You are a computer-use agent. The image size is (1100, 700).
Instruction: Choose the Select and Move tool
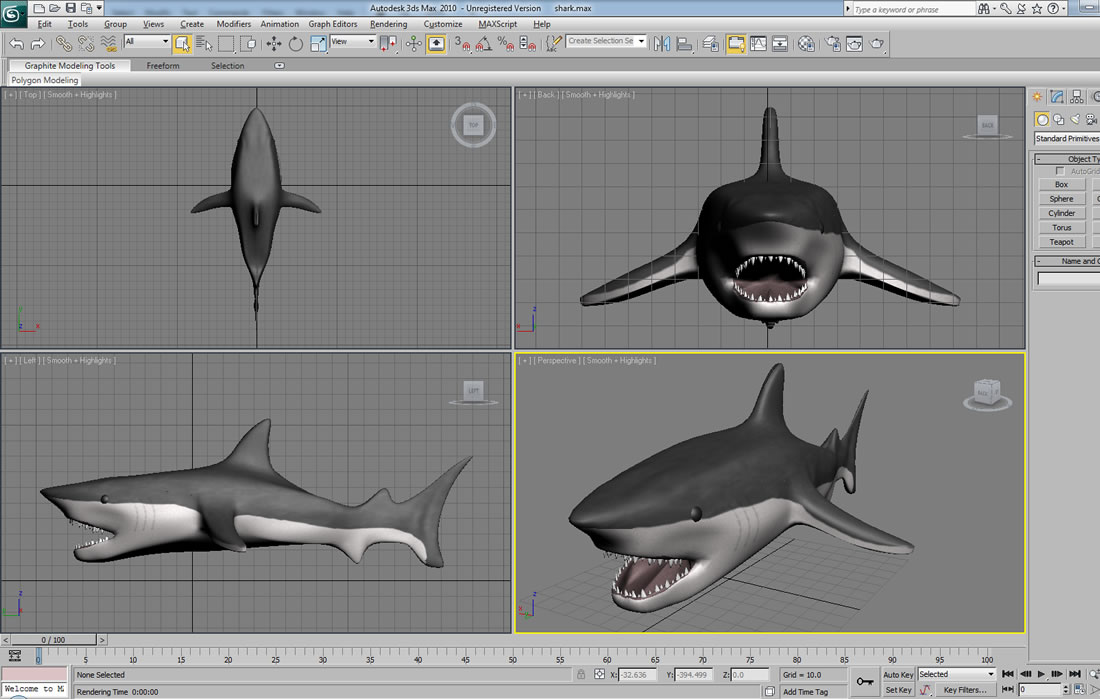273,44
